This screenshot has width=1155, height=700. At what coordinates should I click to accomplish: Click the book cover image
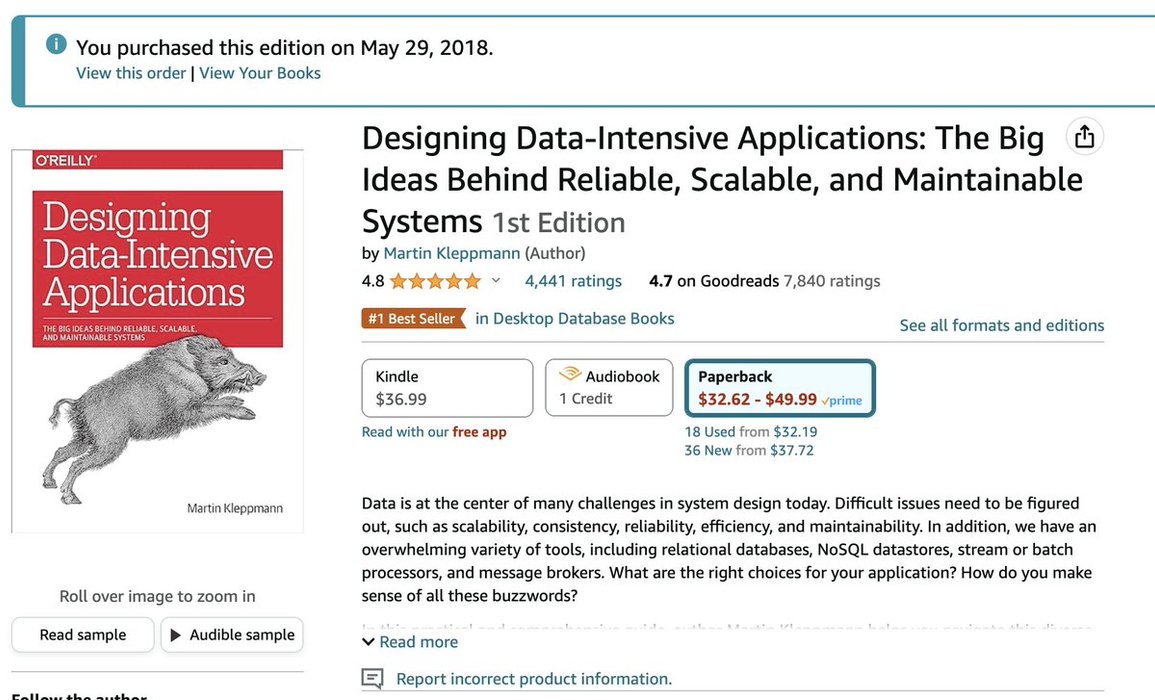158,341
